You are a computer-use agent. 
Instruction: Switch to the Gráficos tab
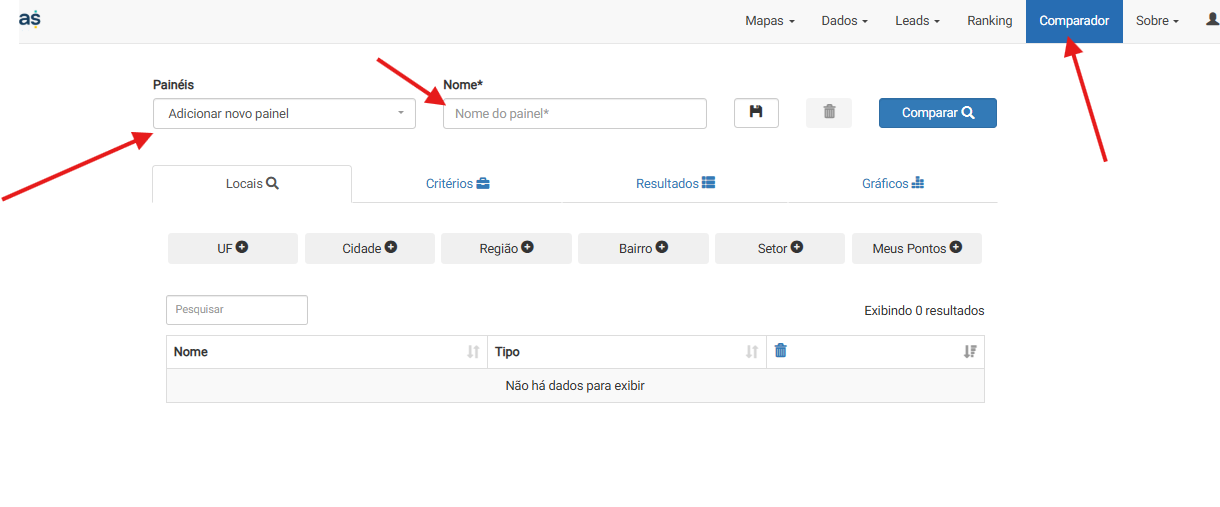(893, 184)
